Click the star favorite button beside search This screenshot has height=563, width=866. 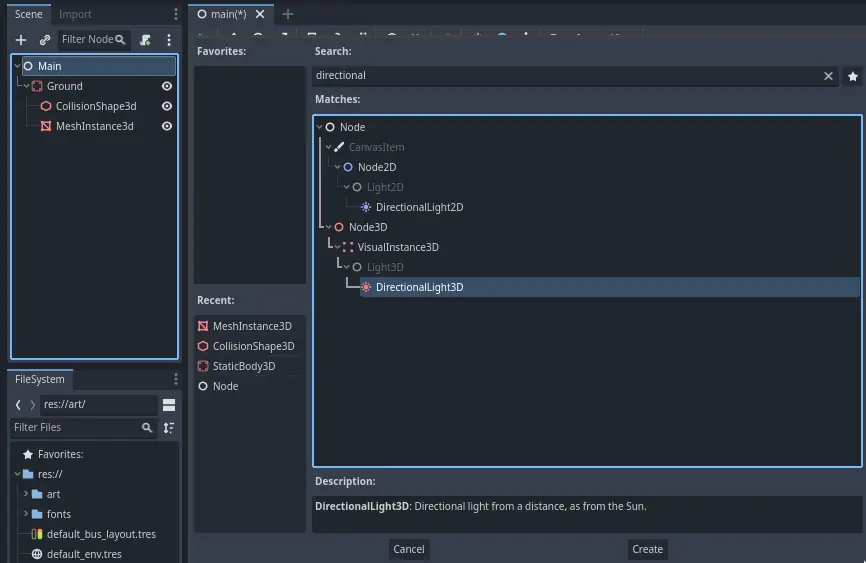click(853, 76)
